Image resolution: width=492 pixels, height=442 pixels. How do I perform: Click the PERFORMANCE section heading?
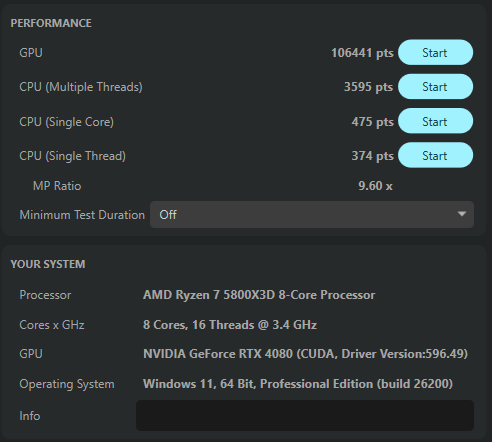click(51, 23)
